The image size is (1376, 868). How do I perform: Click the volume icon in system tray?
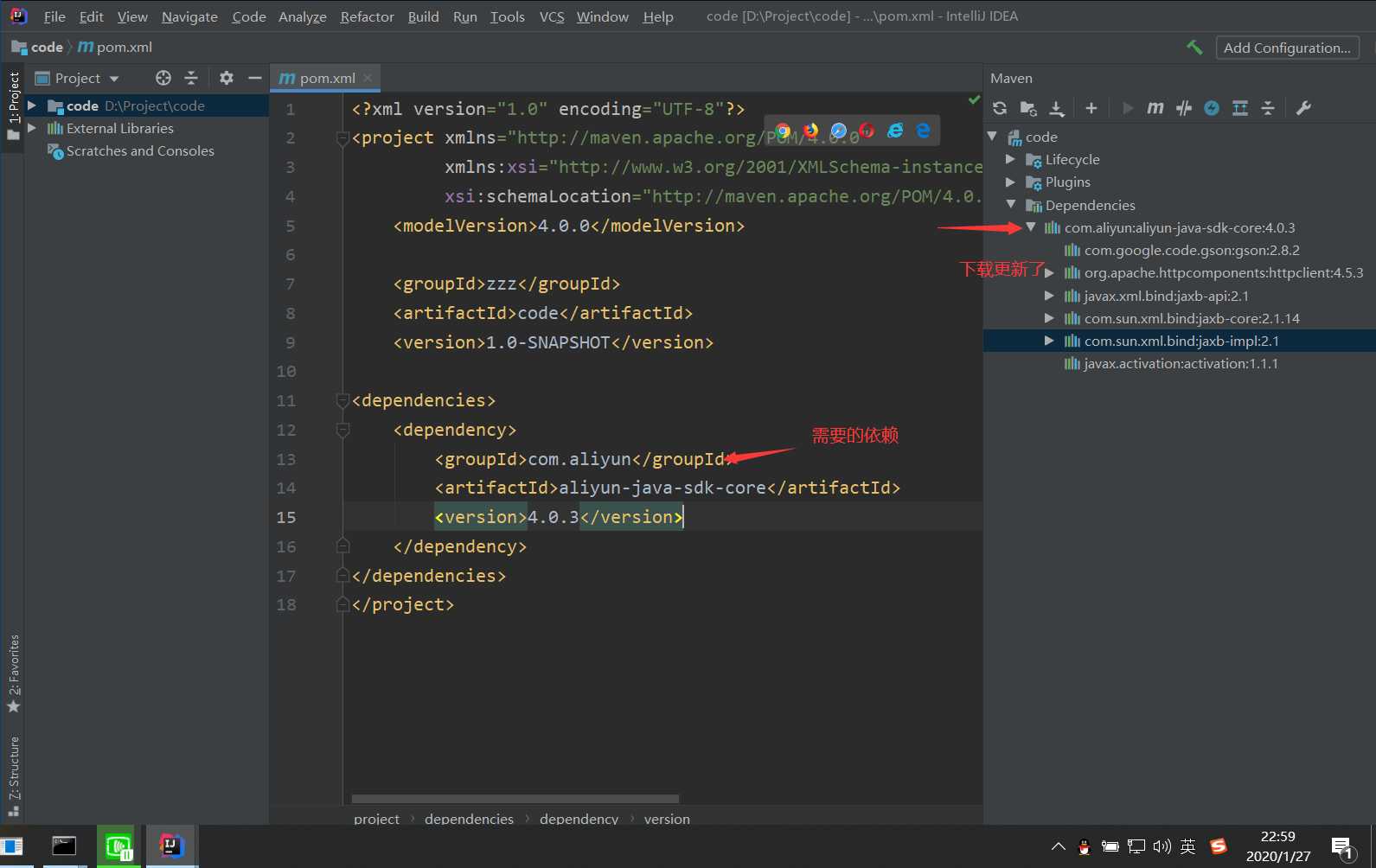pyautogui.click(x=1162, y=847)
